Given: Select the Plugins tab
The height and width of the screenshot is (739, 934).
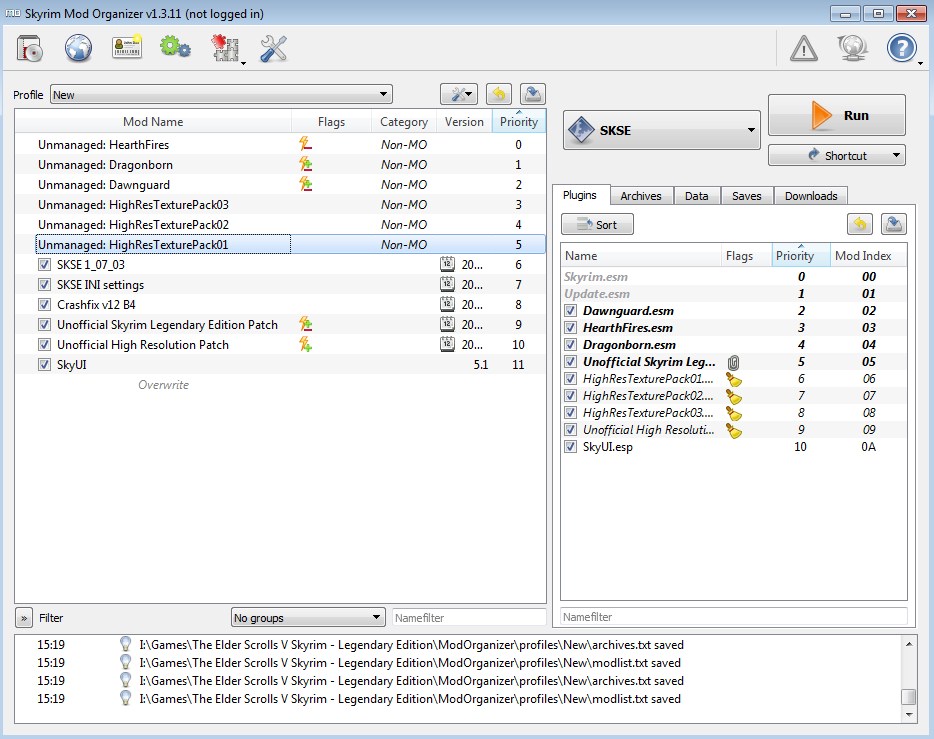Looking at the screenshot, I should pos(580,195).
